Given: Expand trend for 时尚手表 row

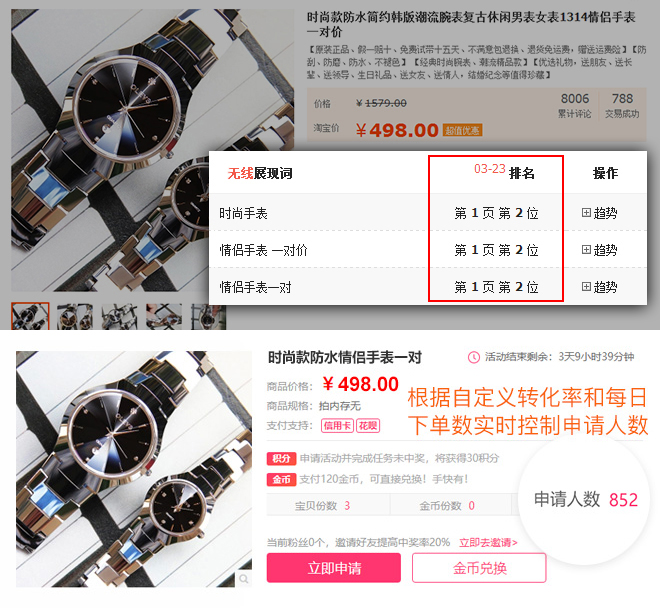Looking at the screenshot, I should pyautogui.click(x=599, y=213).
